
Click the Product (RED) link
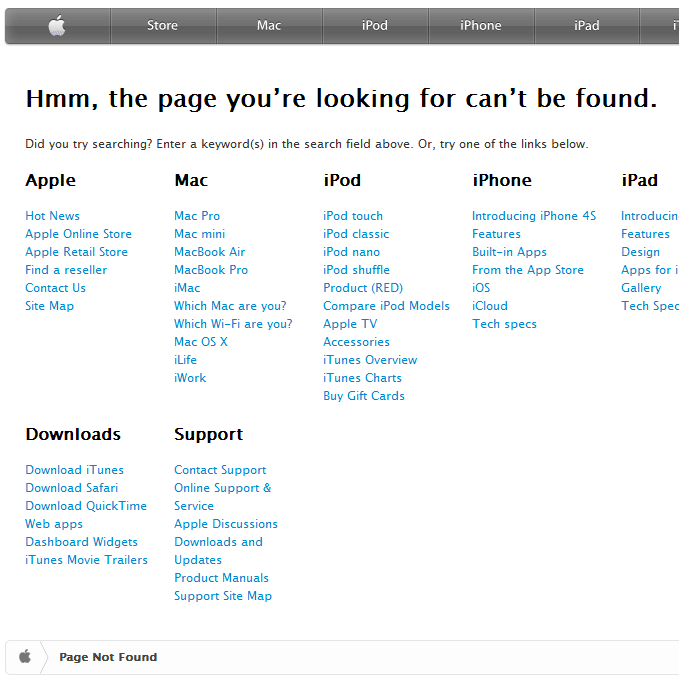pyautogui.click(x=363, y=288)
